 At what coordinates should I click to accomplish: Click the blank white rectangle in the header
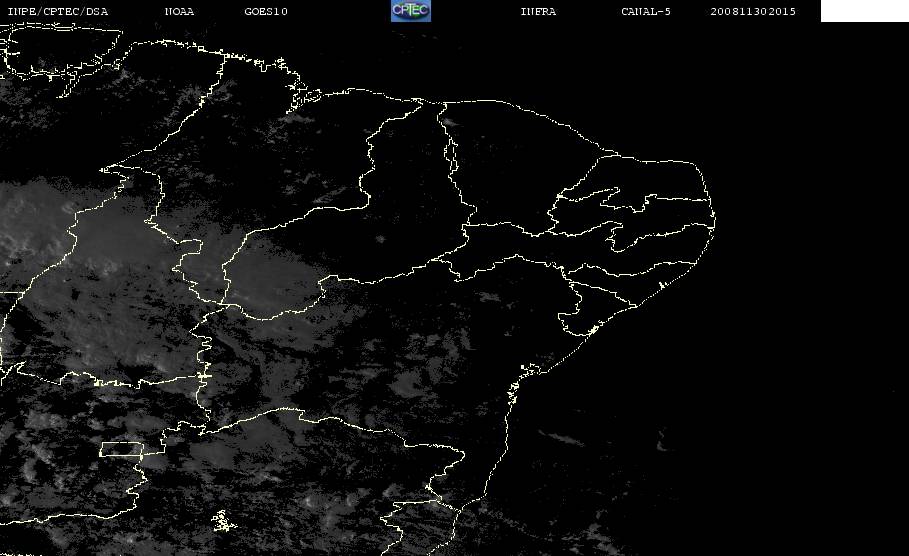(864, 10)
